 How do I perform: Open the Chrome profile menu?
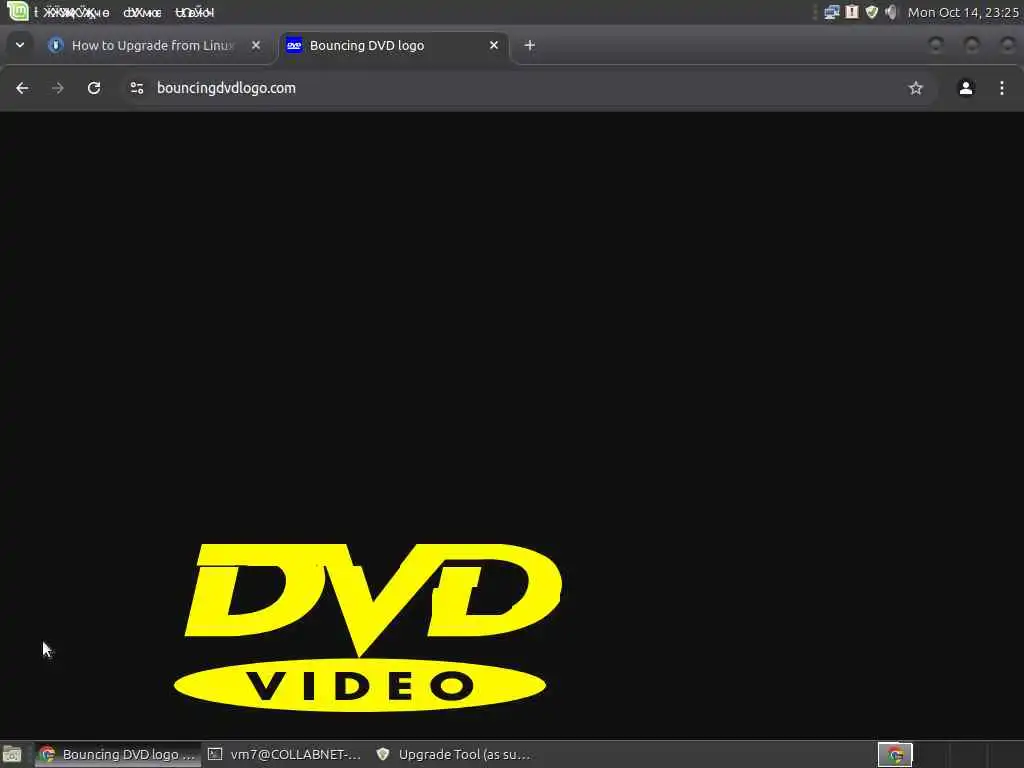click(966, 88)
